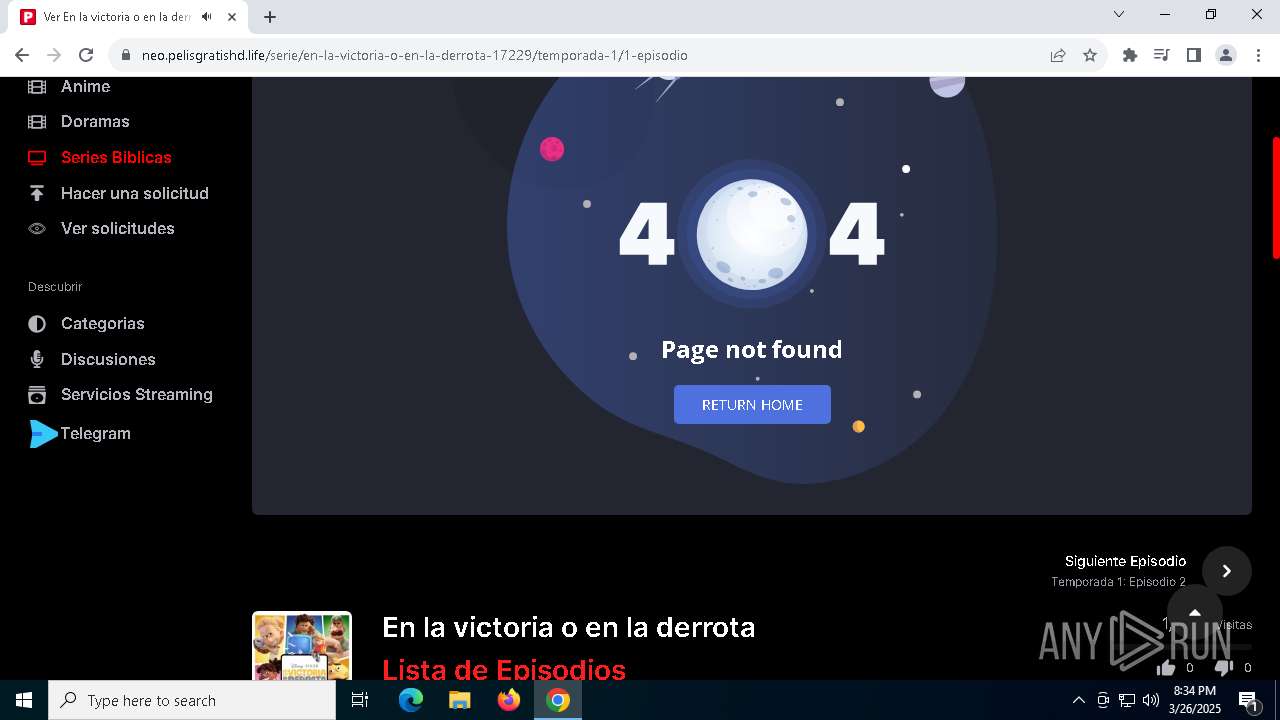Go back with browser back arrow
This screenshot has width=1280, height=720.
pyautogui.click(x=22, y=55)
